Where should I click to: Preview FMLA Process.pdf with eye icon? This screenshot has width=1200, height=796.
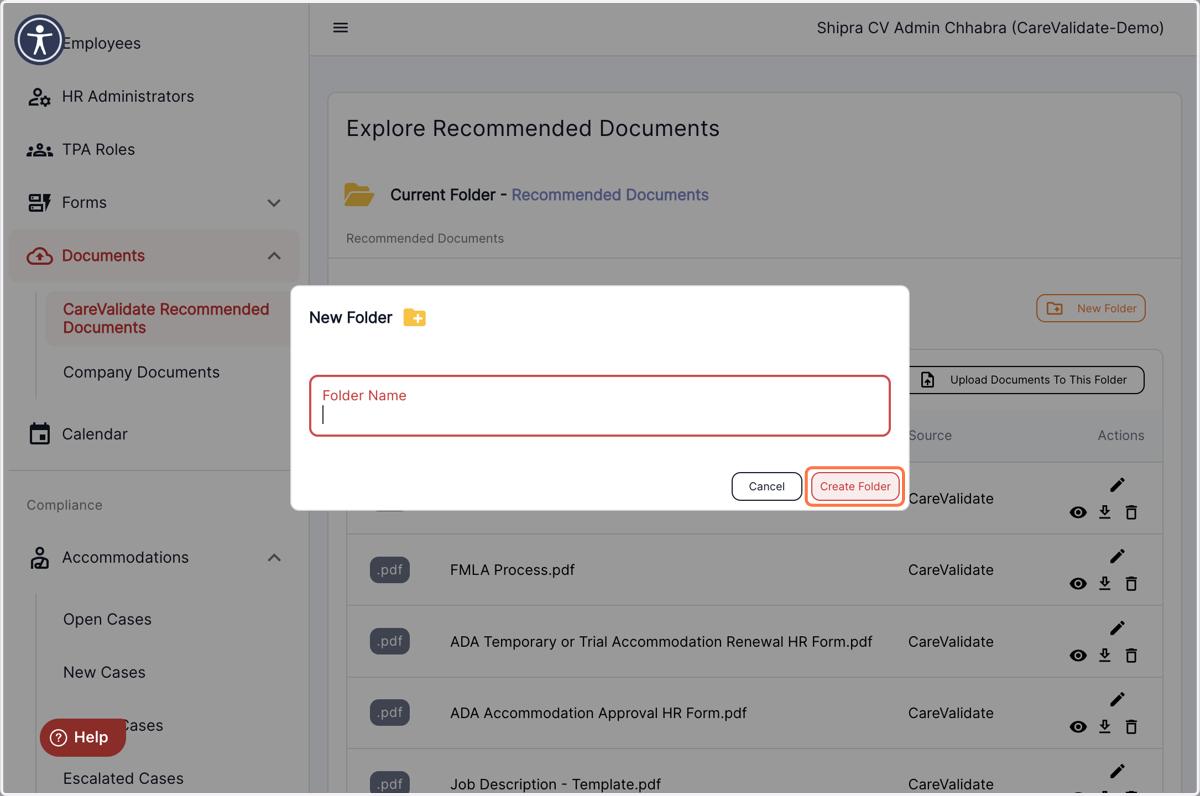(x=1078, y=584)
